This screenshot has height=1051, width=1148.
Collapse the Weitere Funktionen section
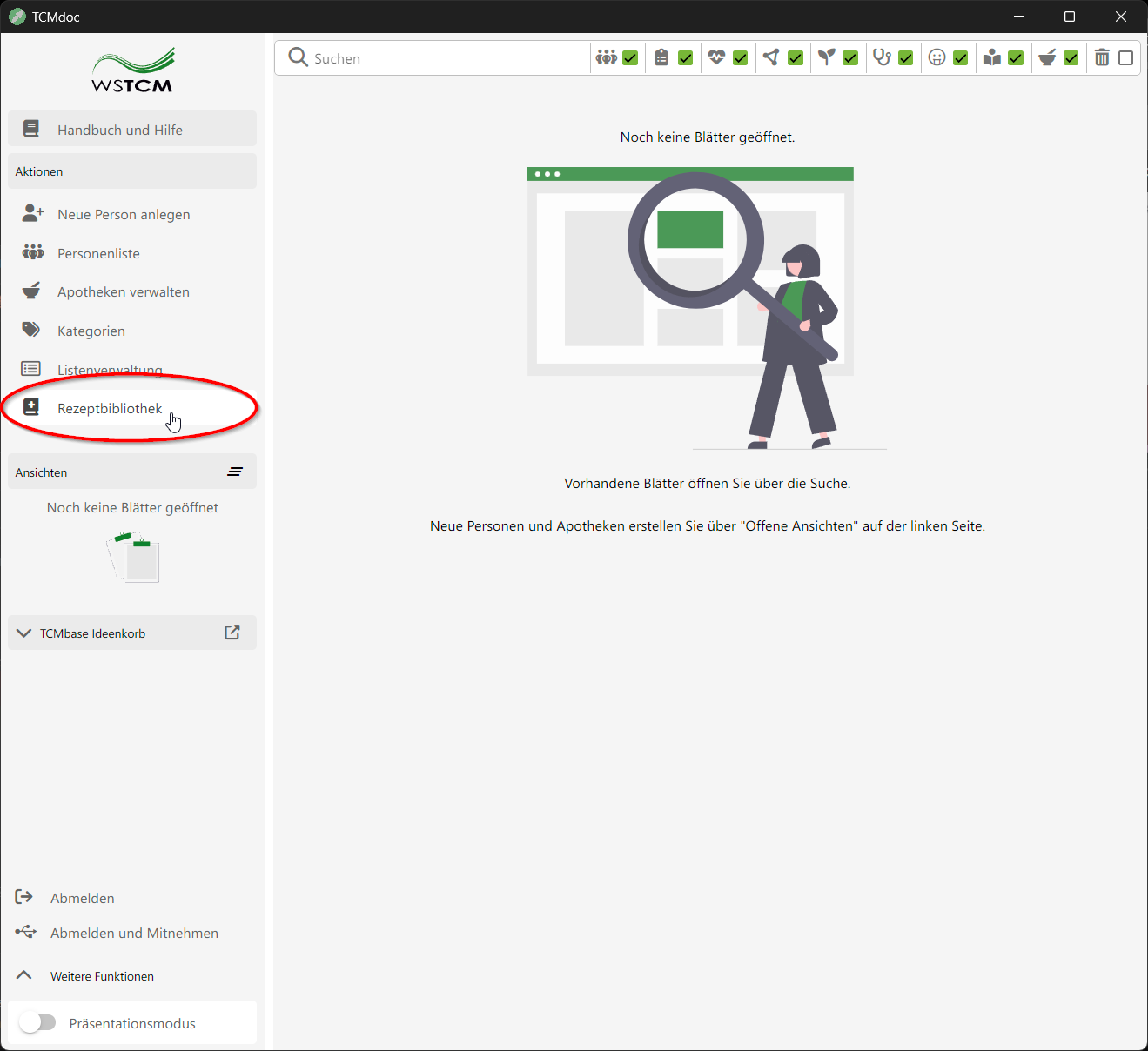tap(23, 975)
